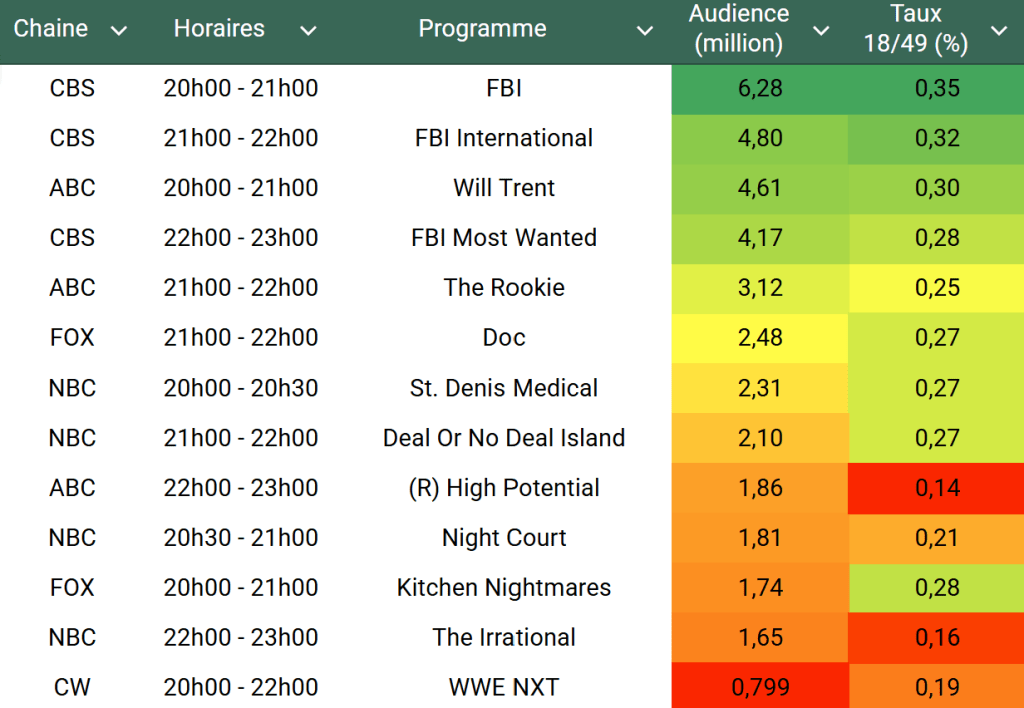Screen dimensions: 1024x708
Task: Open the Horaires column filter dropdown
Action: pyautogui.click(x=308, y=31)
